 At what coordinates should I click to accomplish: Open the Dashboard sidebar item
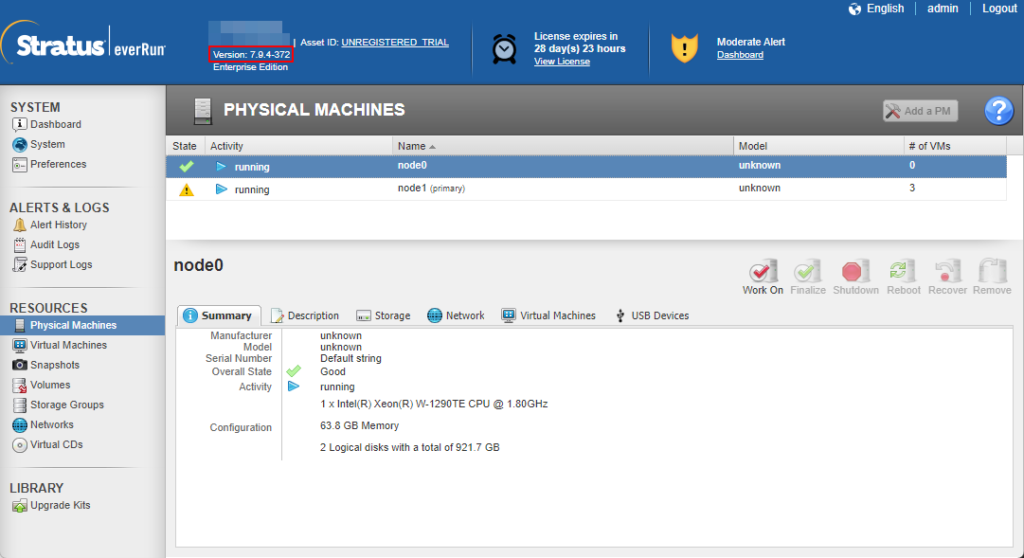[56, 124]
